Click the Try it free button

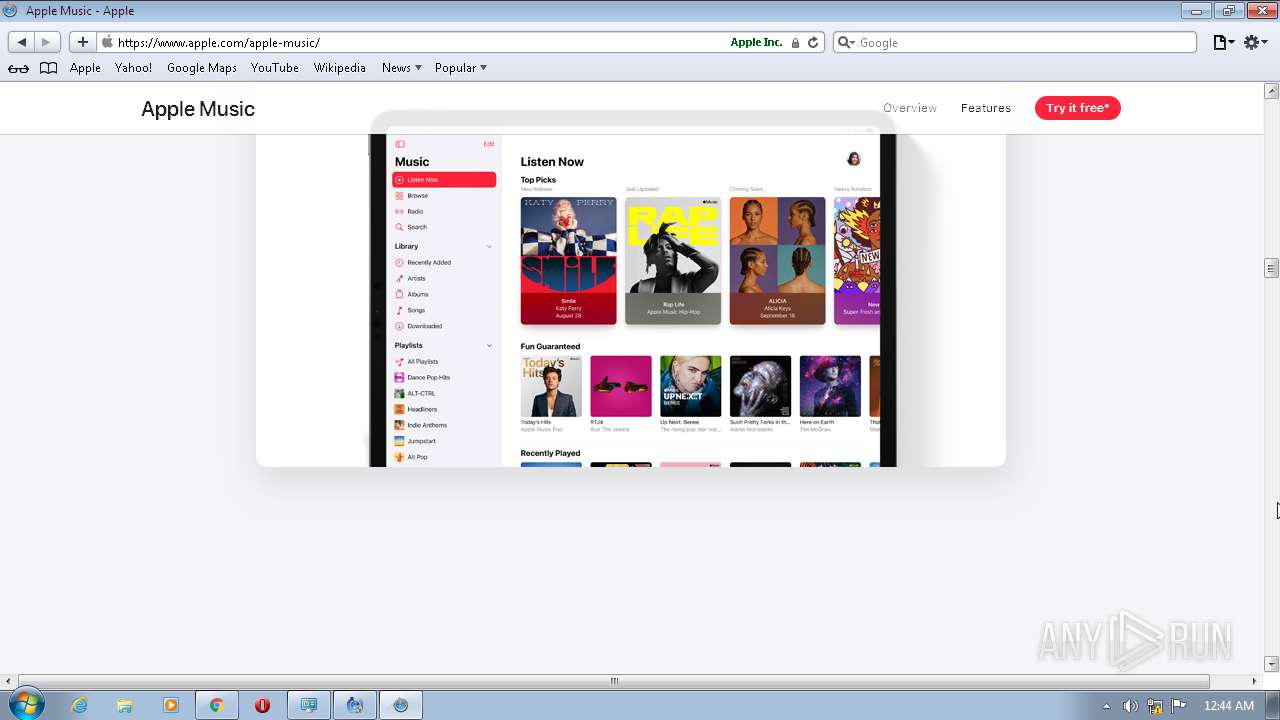click(x=1078, y=108)
